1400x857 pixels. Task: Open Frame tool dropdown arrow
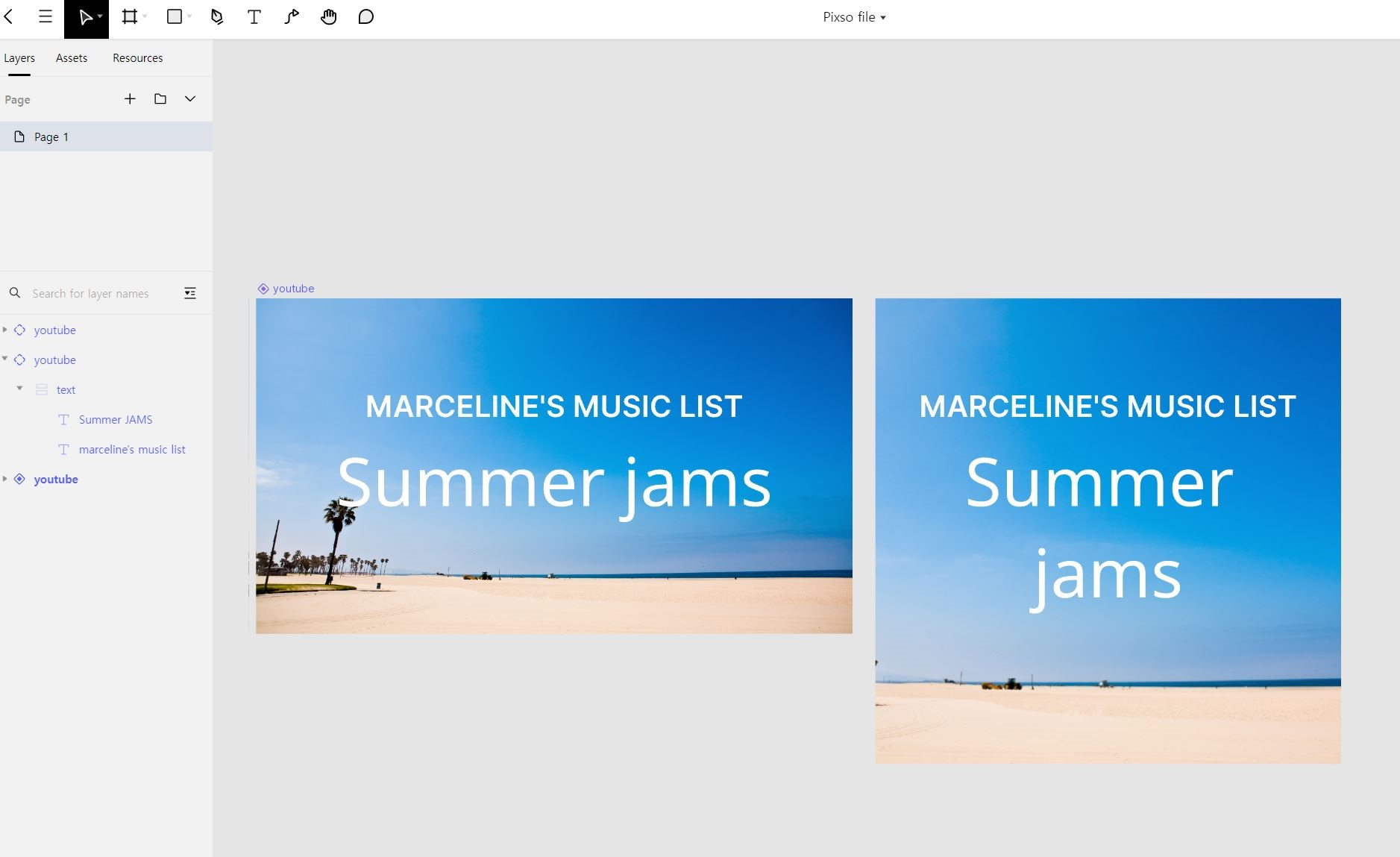[x=145, y=16]
